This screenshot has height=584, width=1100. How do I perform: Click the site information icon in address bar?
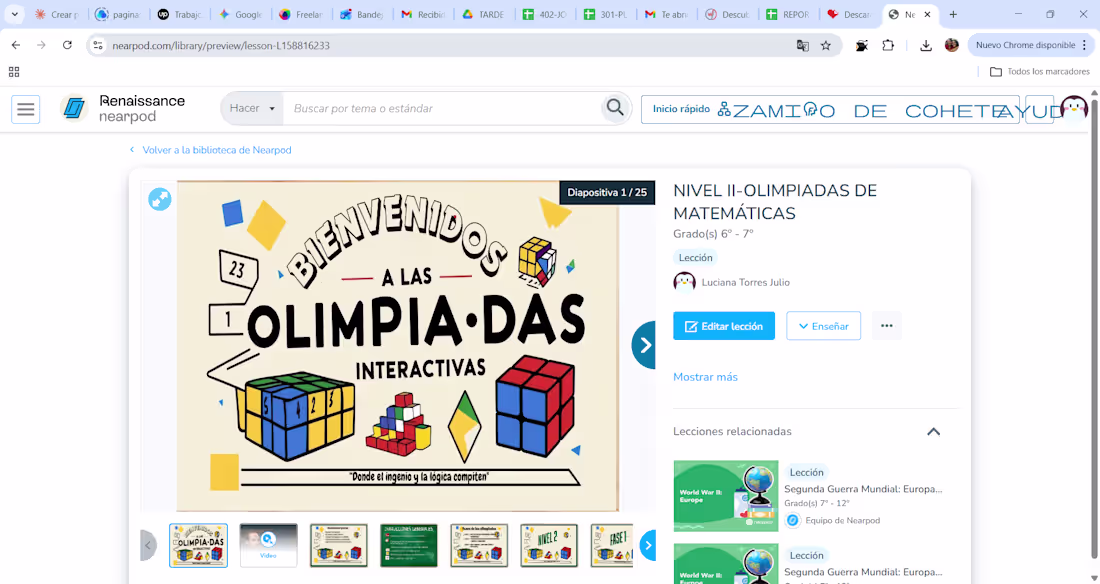click(x=98, y=45)
